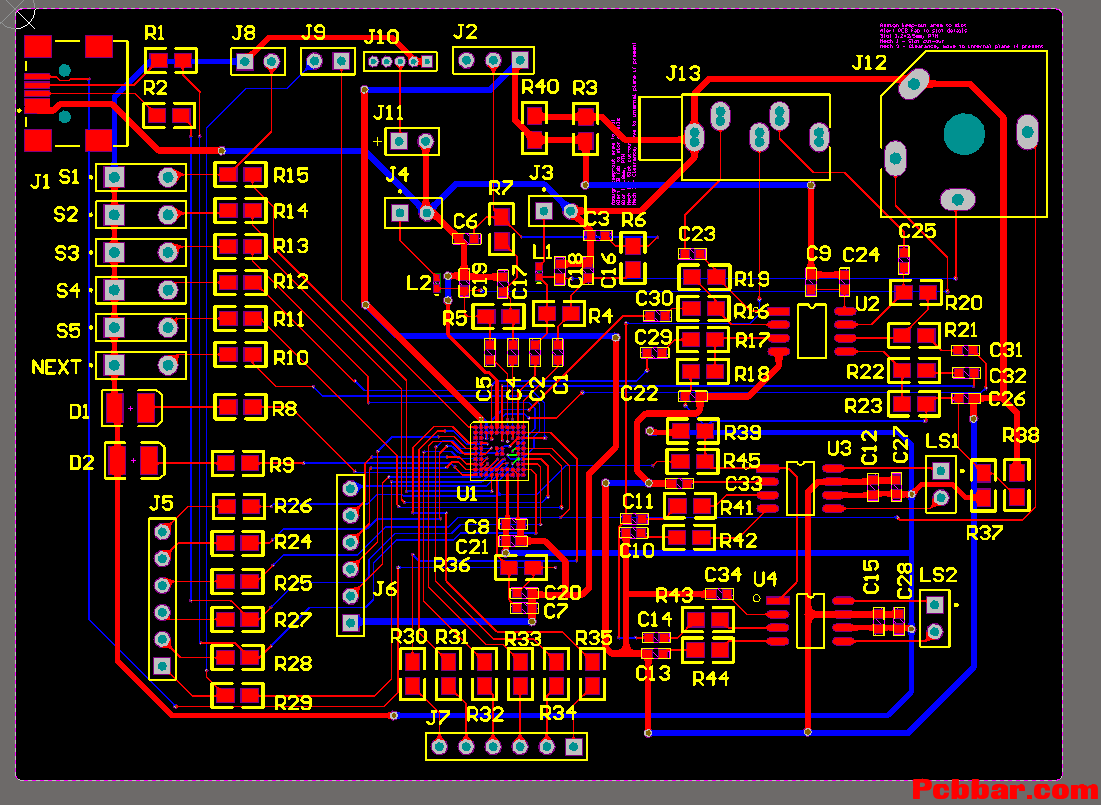Screen dimensions: 1101x805
Task: Select the U4 IC designator
Action: coord(765,579)
